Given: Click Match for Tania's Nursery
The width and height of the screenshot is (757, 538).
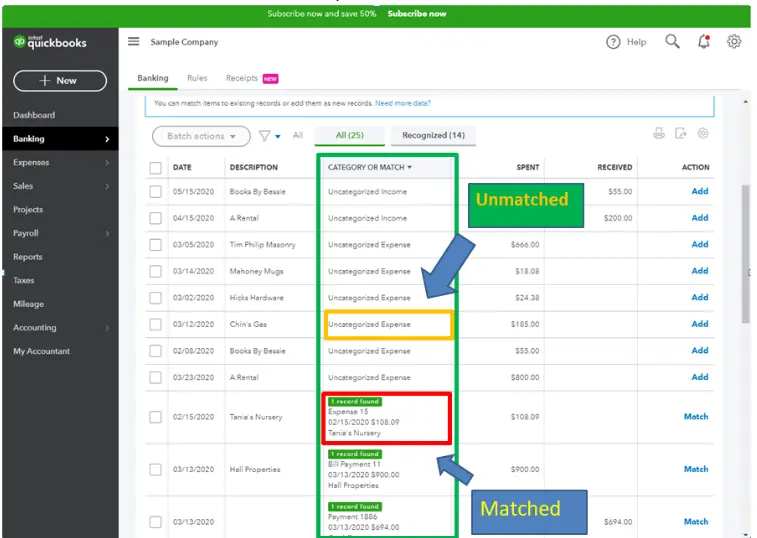Looking at the screenshot, I should tap(696, 417).
